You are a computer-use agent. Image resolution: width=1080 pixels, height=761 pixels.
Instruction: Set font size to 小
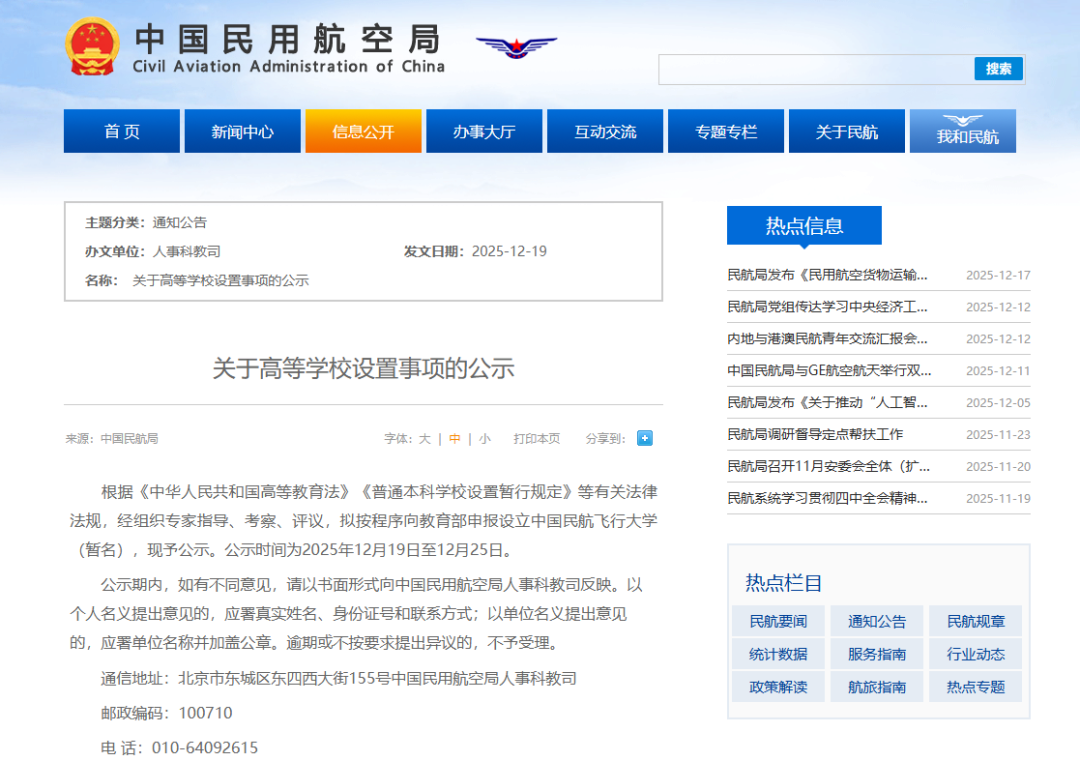click(484, 438)
